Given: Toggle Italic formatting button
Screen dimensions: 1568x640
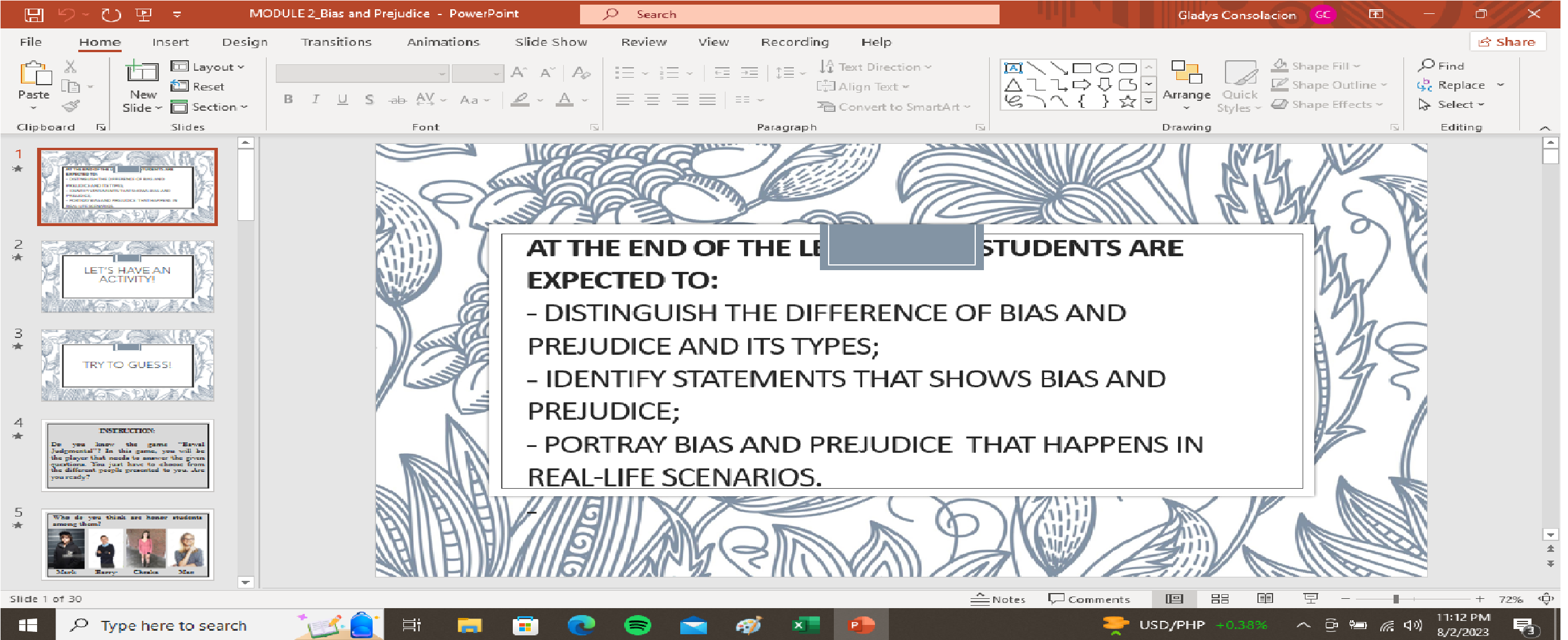Looking at the screenshot, I should coord(315,100).
